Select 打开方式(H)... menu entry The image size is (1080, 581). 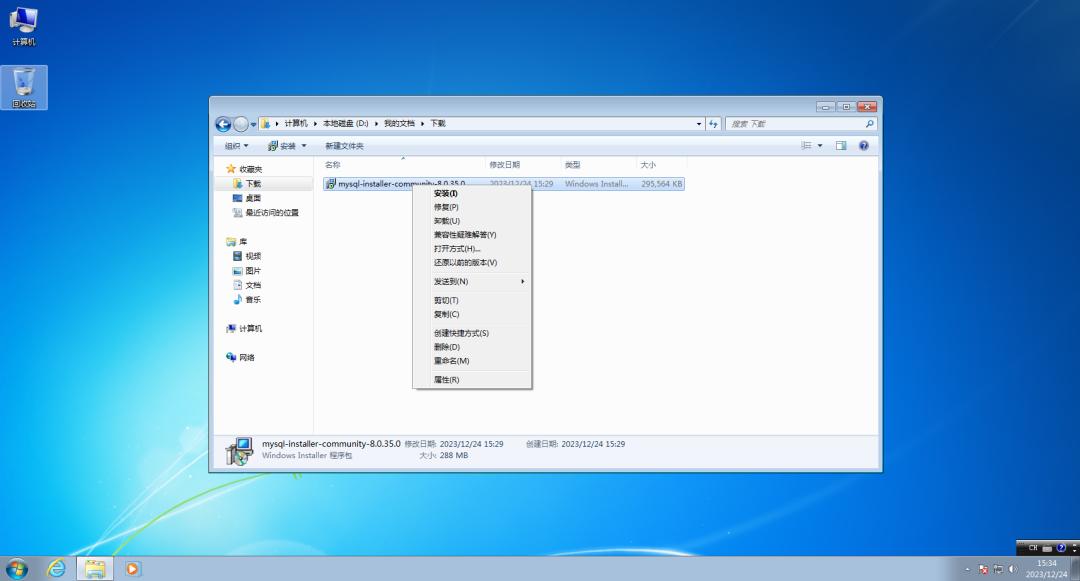tap(472, 249)
